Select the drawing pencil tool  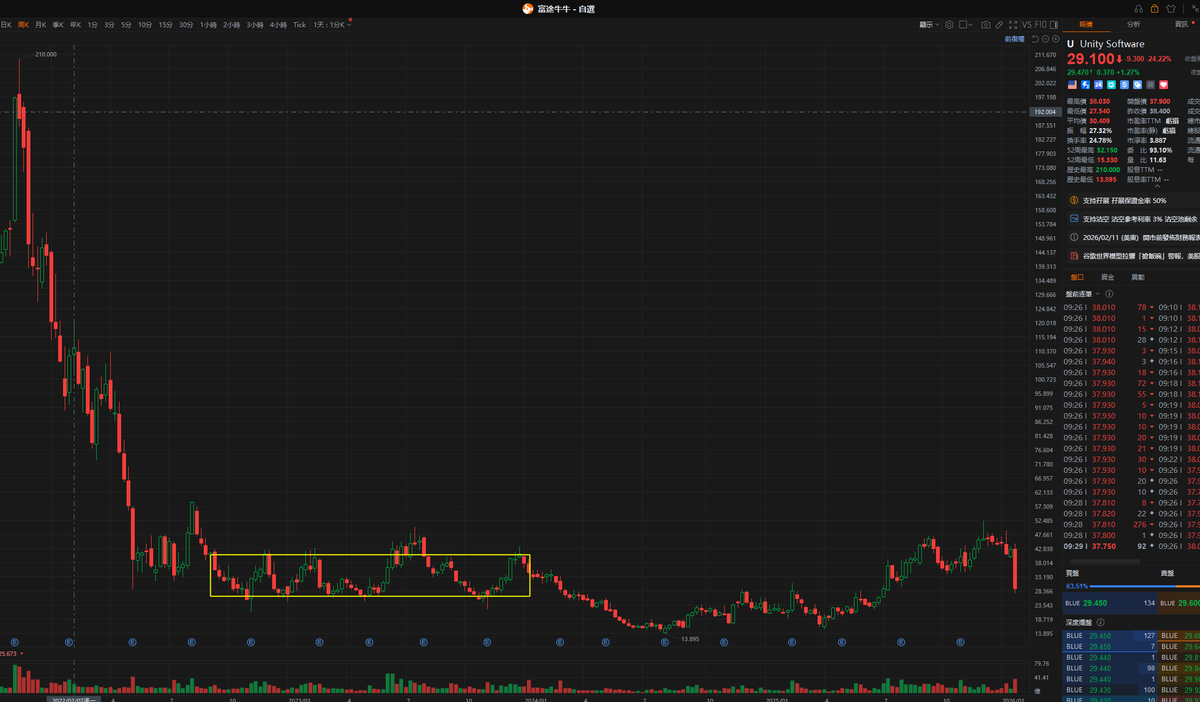tap(999, 24)
